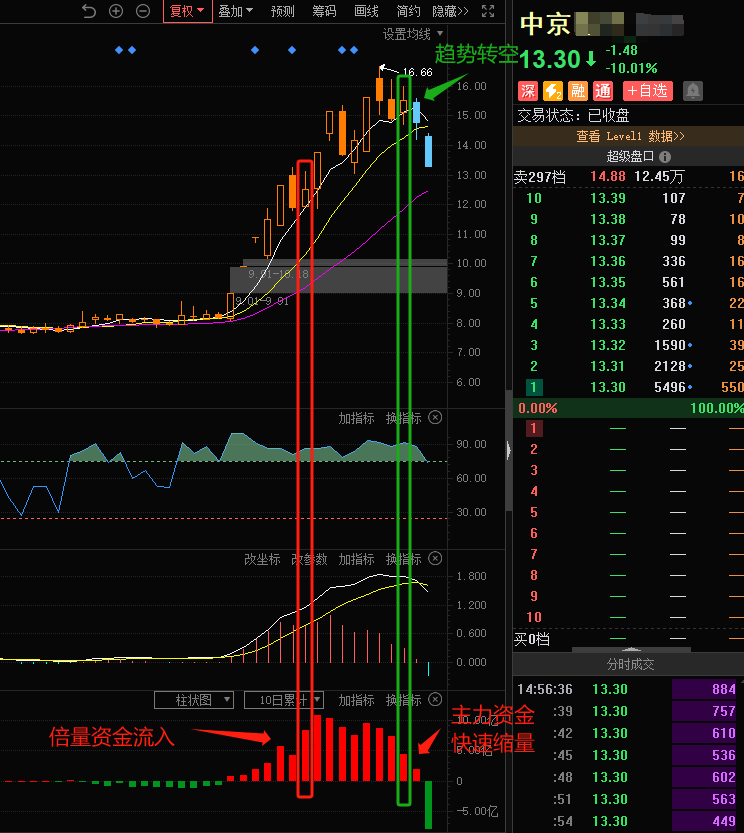The height and width of the screenshot is (833, 744).
Task: Click the 100.00% ratio bar value
Action: point(716,408)
